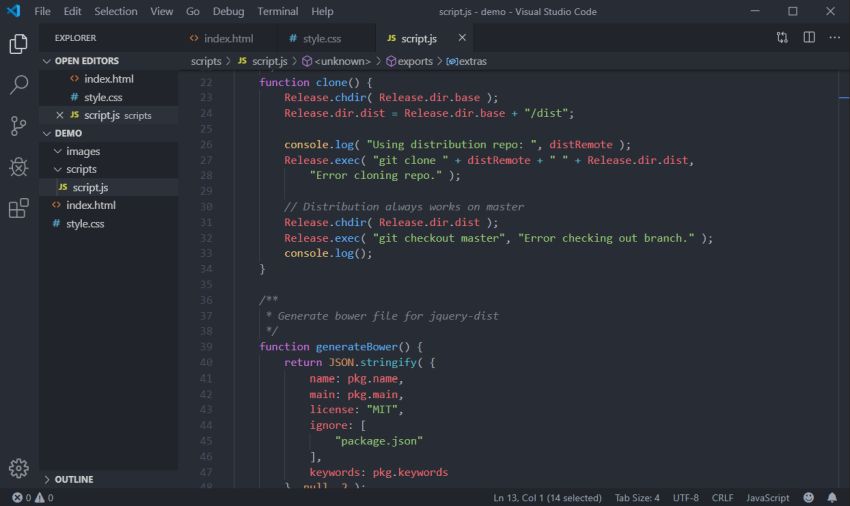Screen dimensions: 850x506
Task: Click the Tab Size: 4 indicator
Action: [636, 497]
